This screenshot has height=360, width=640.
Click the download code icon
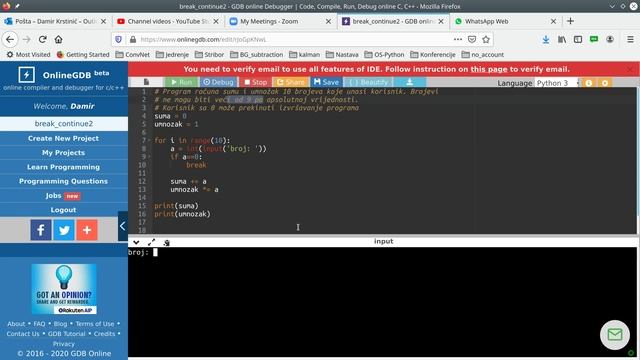[409, 82]
